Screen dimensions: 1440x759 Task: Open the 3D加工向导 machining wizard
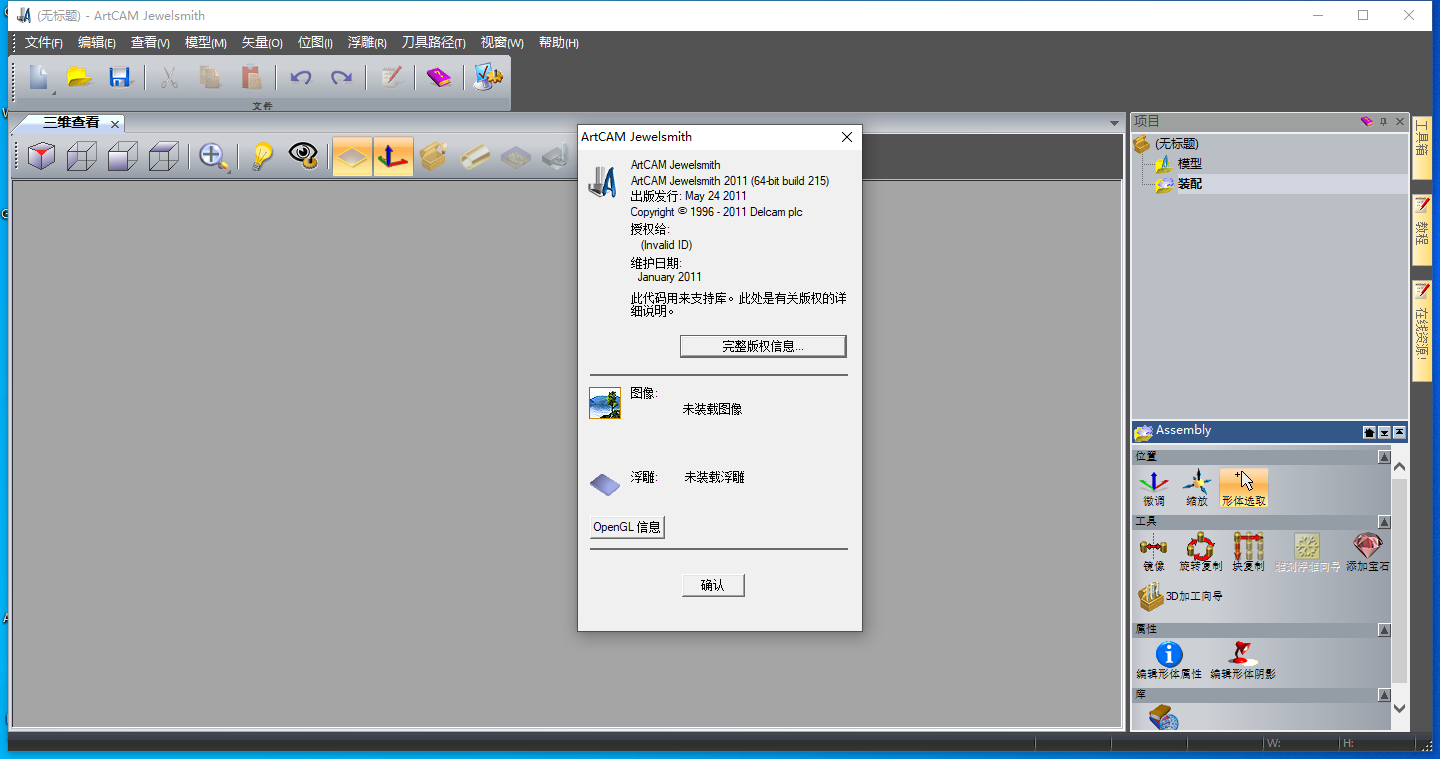pyautogui.click(x=1180, y=596)
